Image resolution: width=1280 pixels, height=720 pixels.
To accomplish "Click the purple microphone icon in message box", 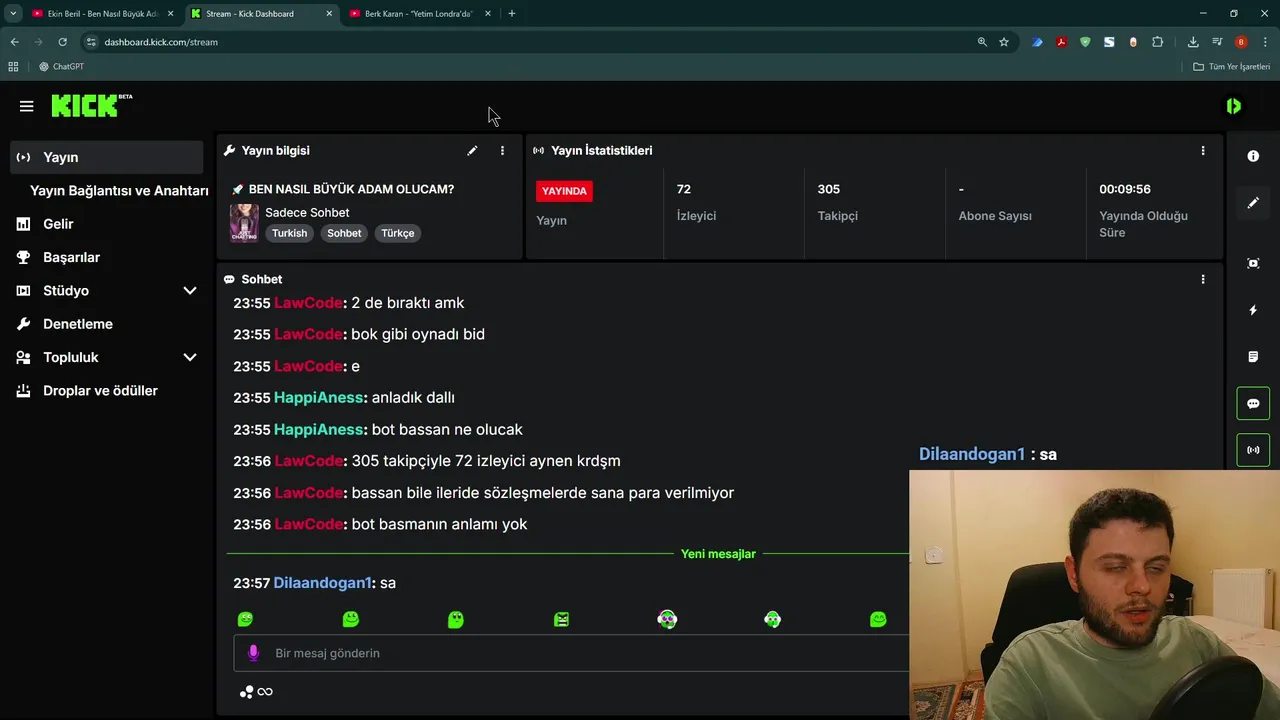I will (x=253, y=653).
